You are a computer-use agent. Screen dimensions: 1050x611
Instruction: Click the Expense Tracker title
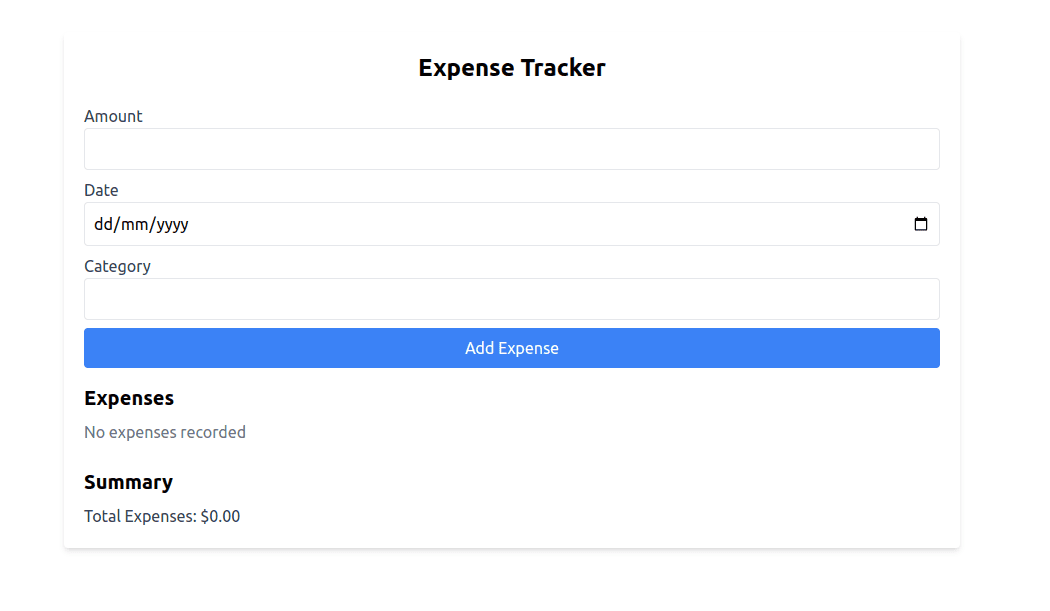click(512, 67)
